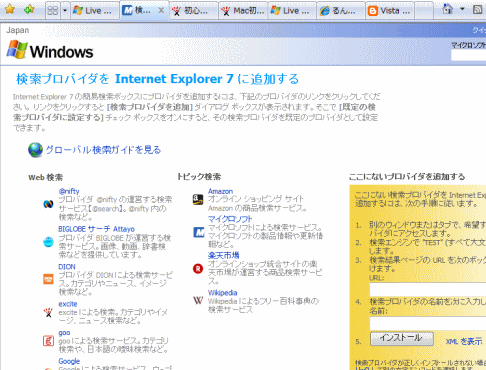Switch to first Live tab
The image size is (486, 370).
click(x=95, y=11)
